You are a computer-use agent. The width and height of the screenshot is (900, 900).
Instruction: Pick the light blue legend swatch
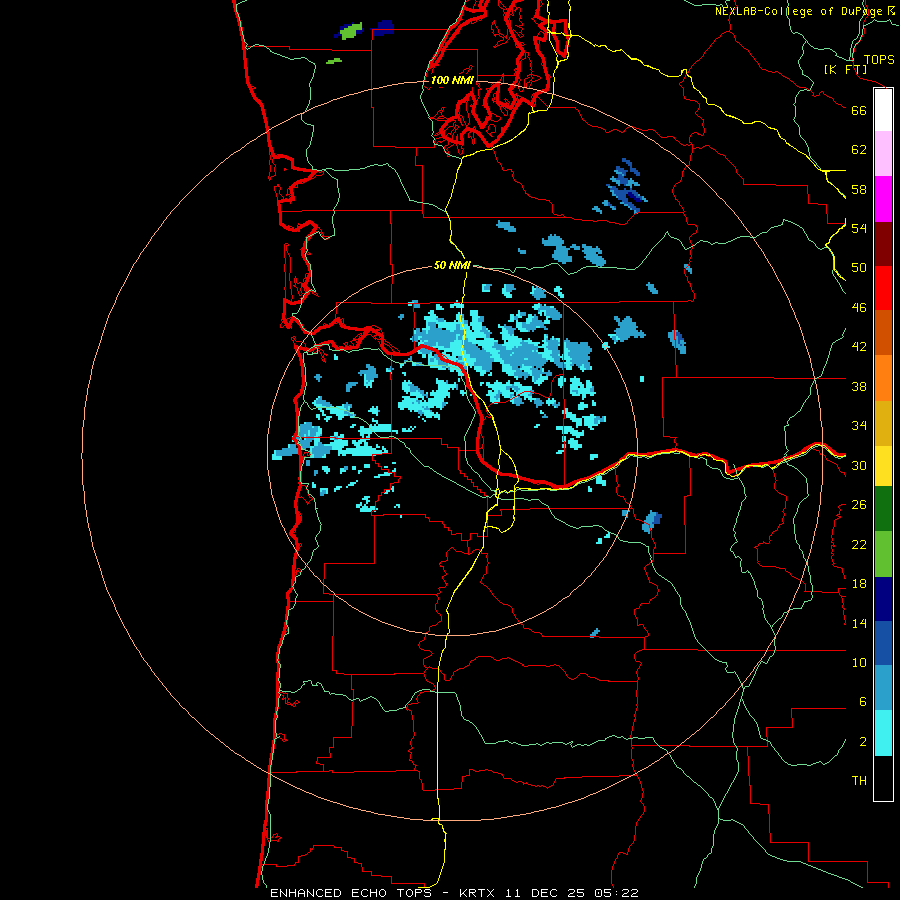point(883,688)
